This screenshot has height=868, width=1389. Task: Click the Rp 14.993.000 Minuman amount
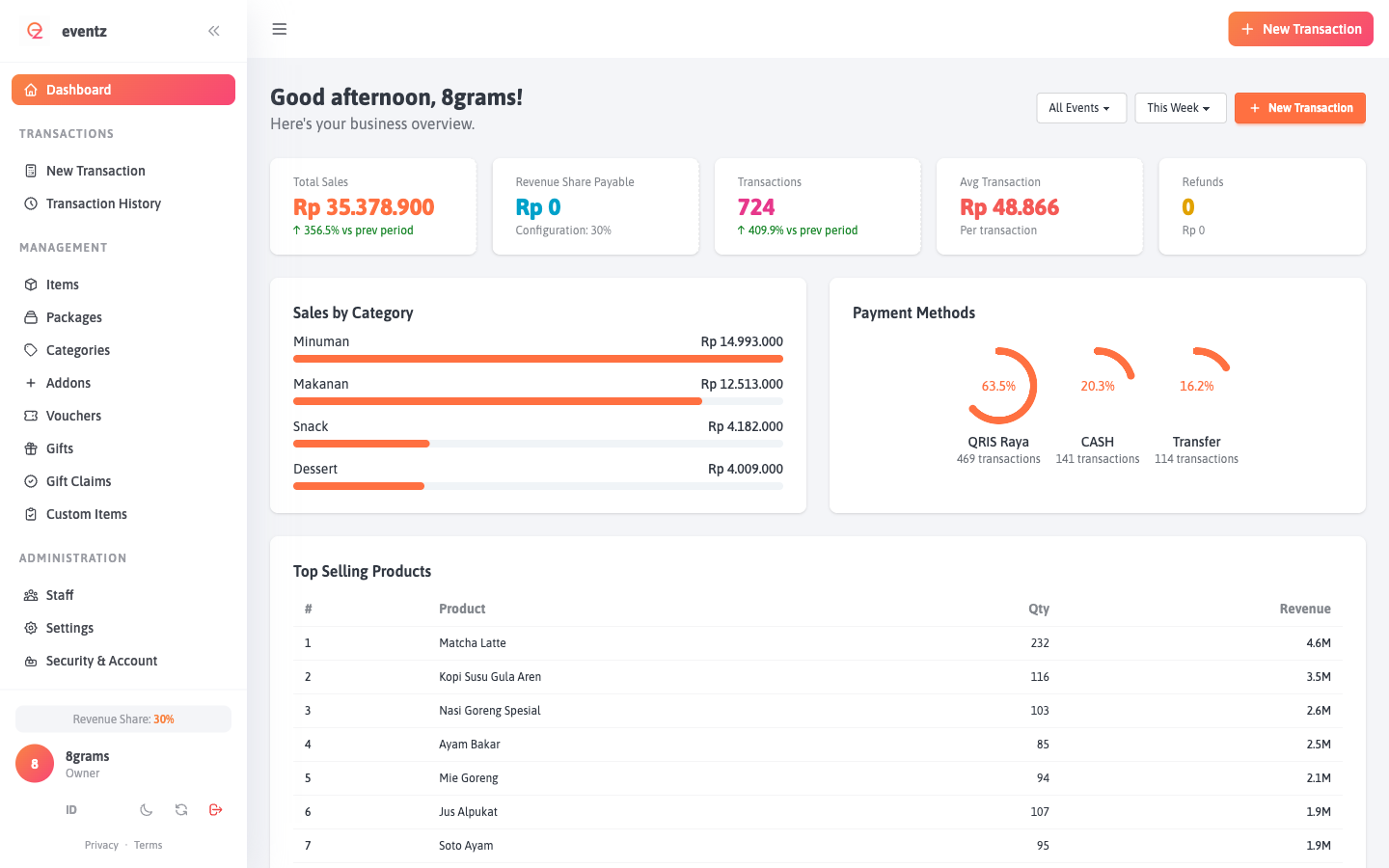(x=742, y=341)
